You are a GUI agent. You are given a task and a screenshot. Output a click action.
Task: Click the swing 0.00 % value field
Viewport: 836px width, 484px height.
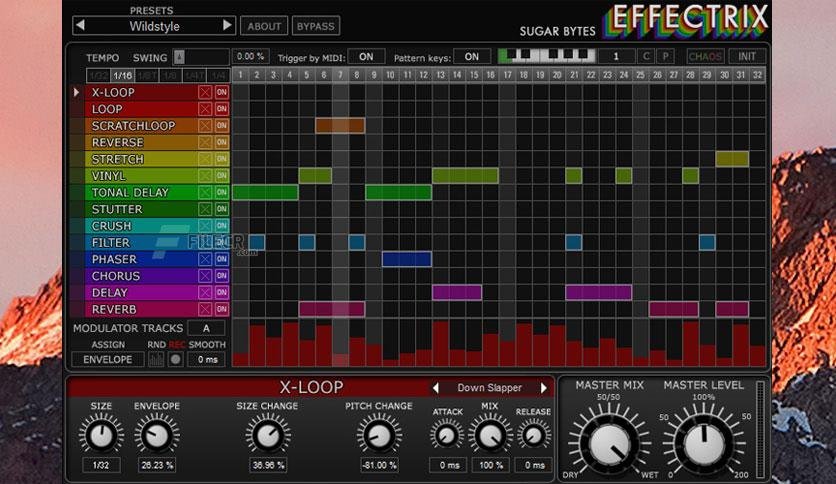(x=251, y=57)
